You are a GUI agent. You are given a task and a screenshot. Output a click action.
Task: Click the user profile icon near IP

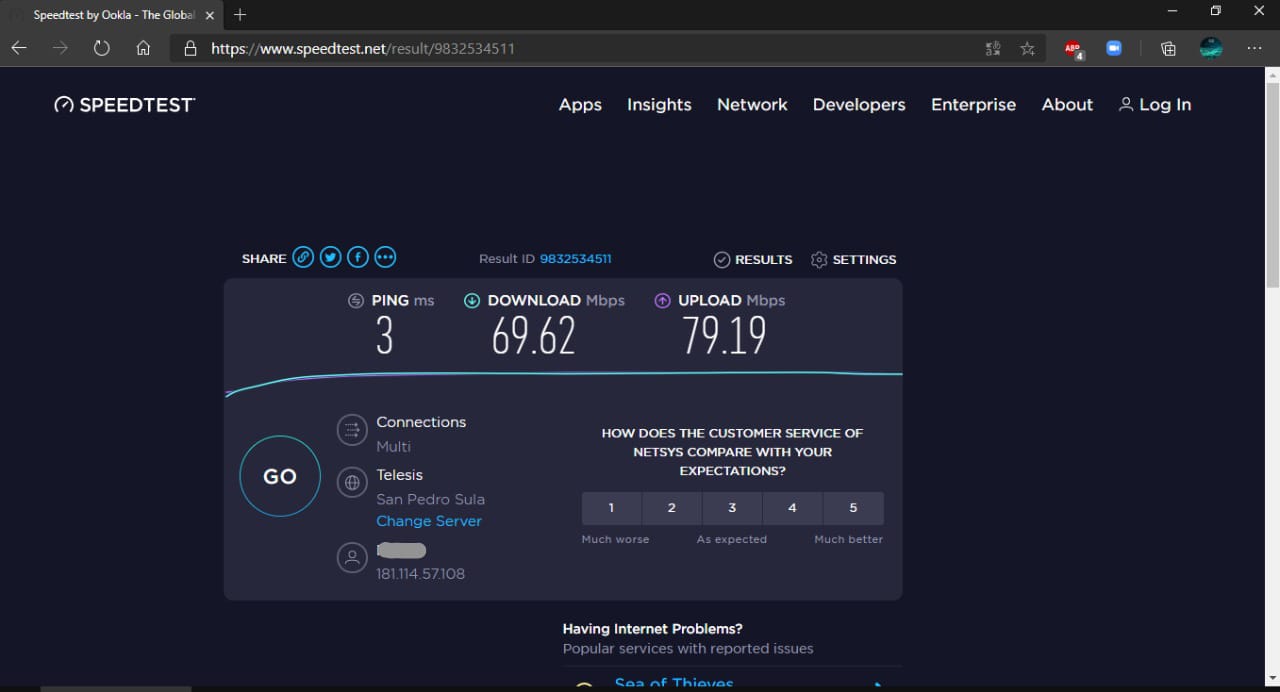(352, 558)
